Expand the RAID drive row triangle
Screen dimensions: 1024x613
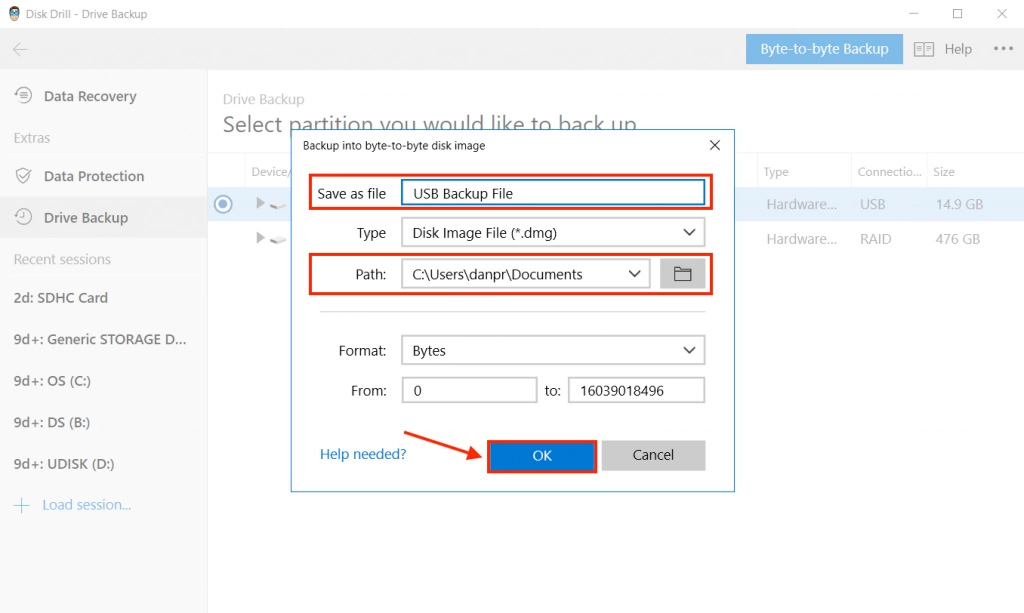coord(260,238)
